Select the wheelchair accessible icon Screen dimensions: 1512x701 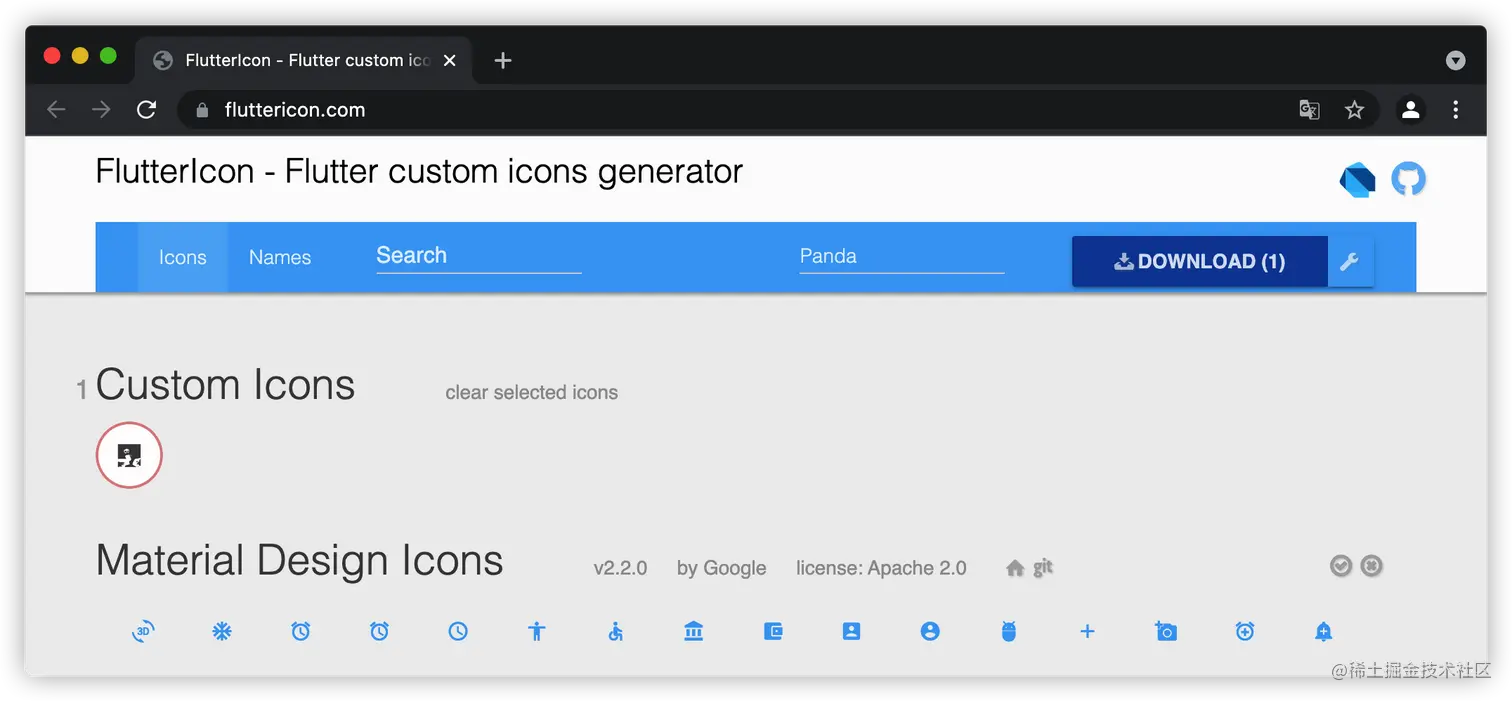616,631
